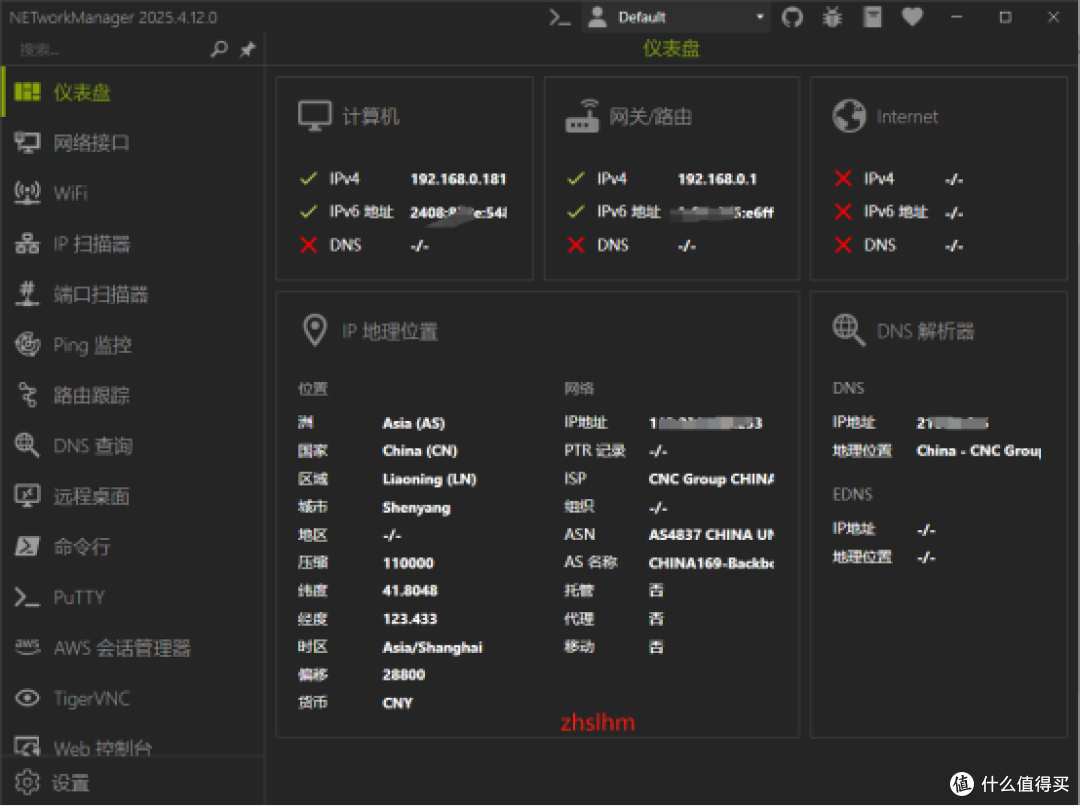The image size is (1080, 807).
Task: Click the 网关/路由 router icon
Action: pyautogui.click(x=582, y=116)
